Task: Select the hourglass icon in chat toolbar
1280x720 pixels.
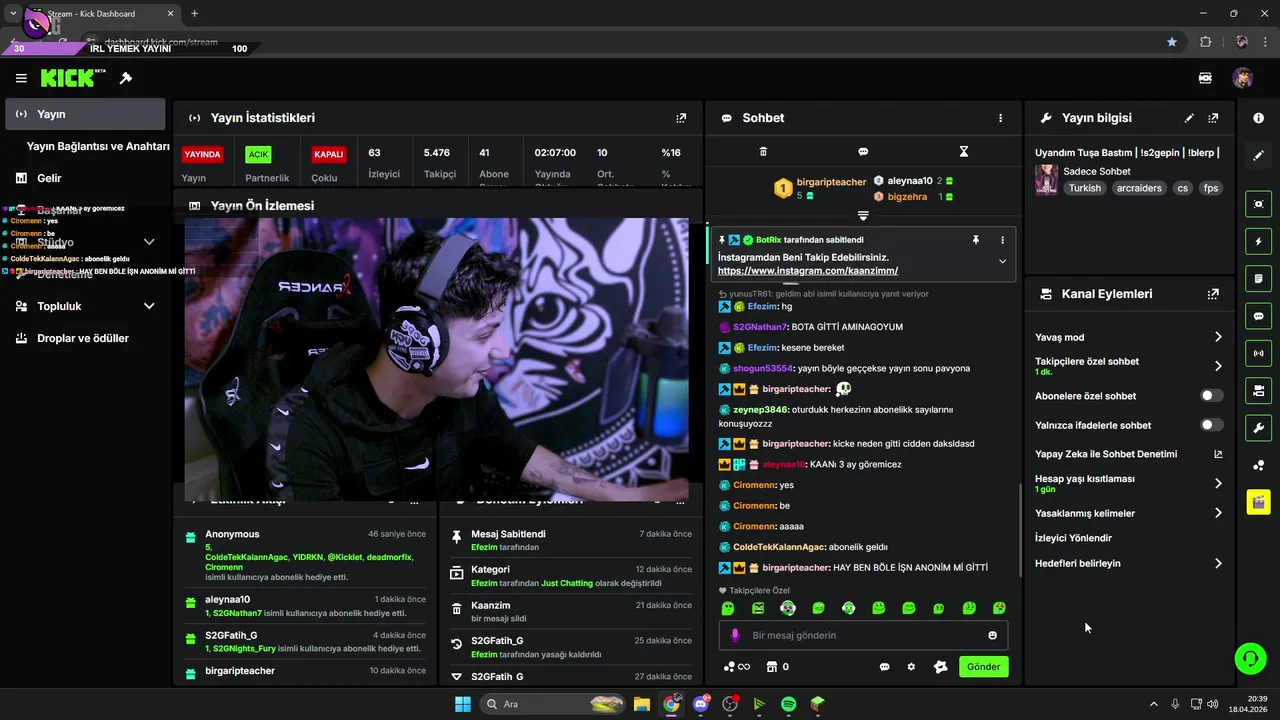Action: tap(964, 152)
